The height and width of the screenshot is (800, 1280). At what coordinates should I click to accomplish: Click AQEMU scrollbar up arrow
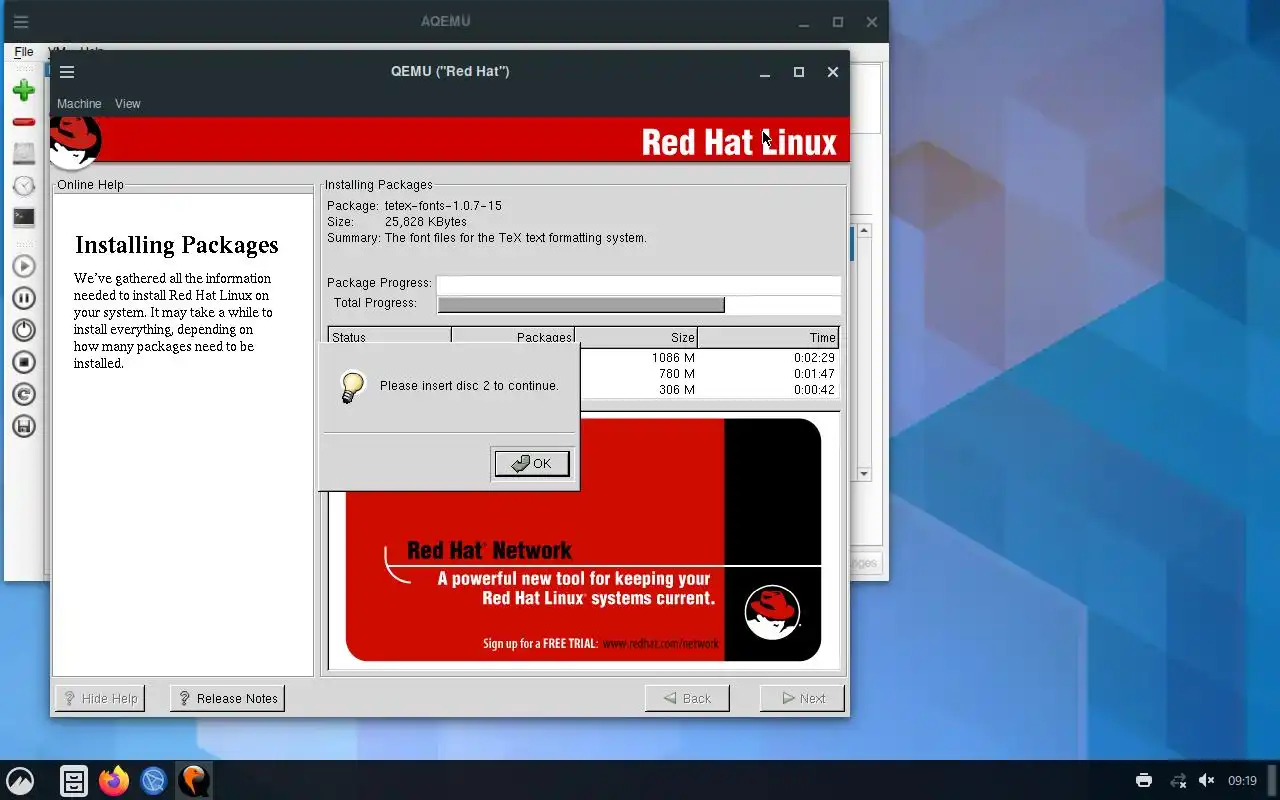864,231
